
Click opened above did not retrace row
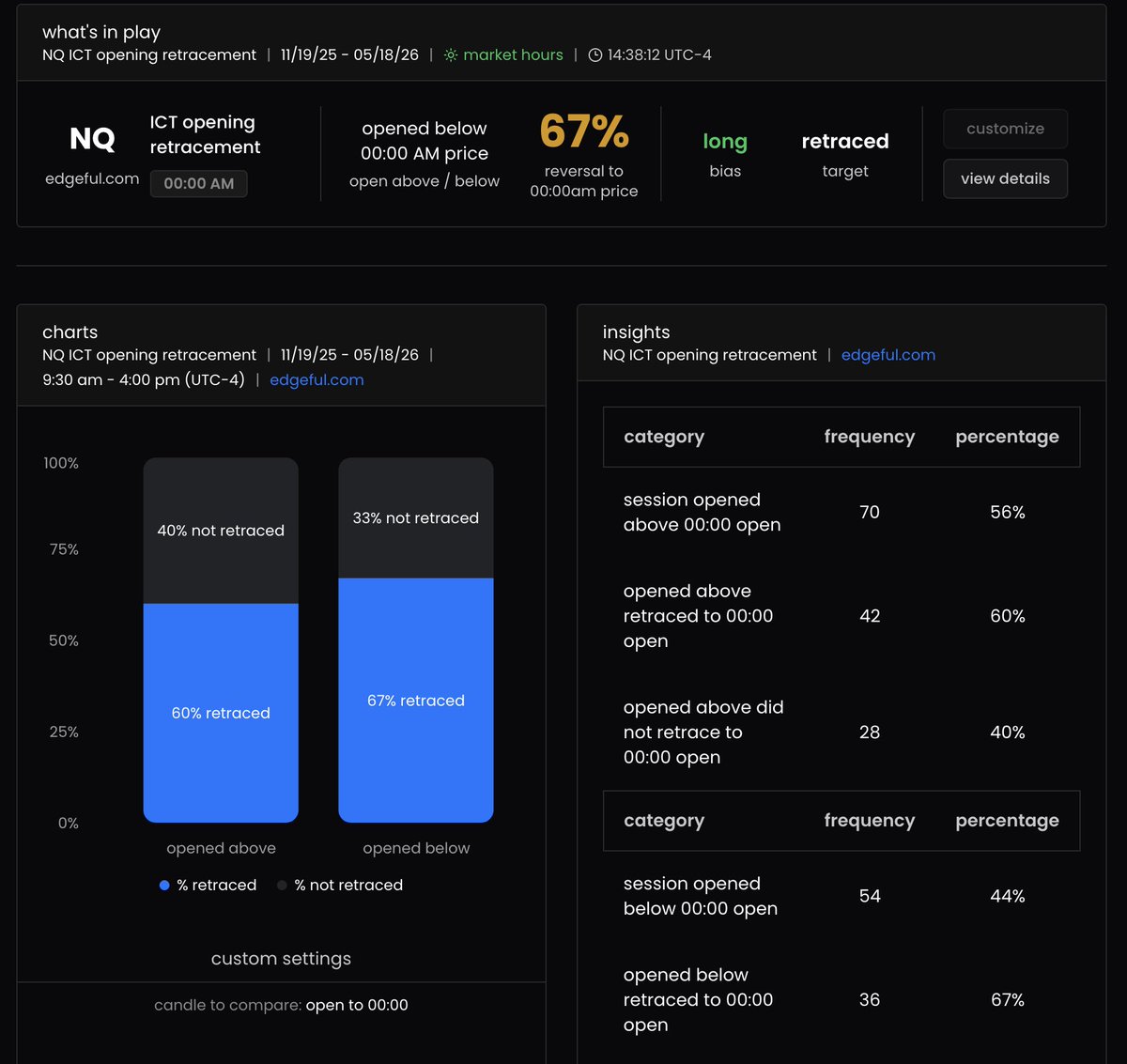click(x=841, y=732)
